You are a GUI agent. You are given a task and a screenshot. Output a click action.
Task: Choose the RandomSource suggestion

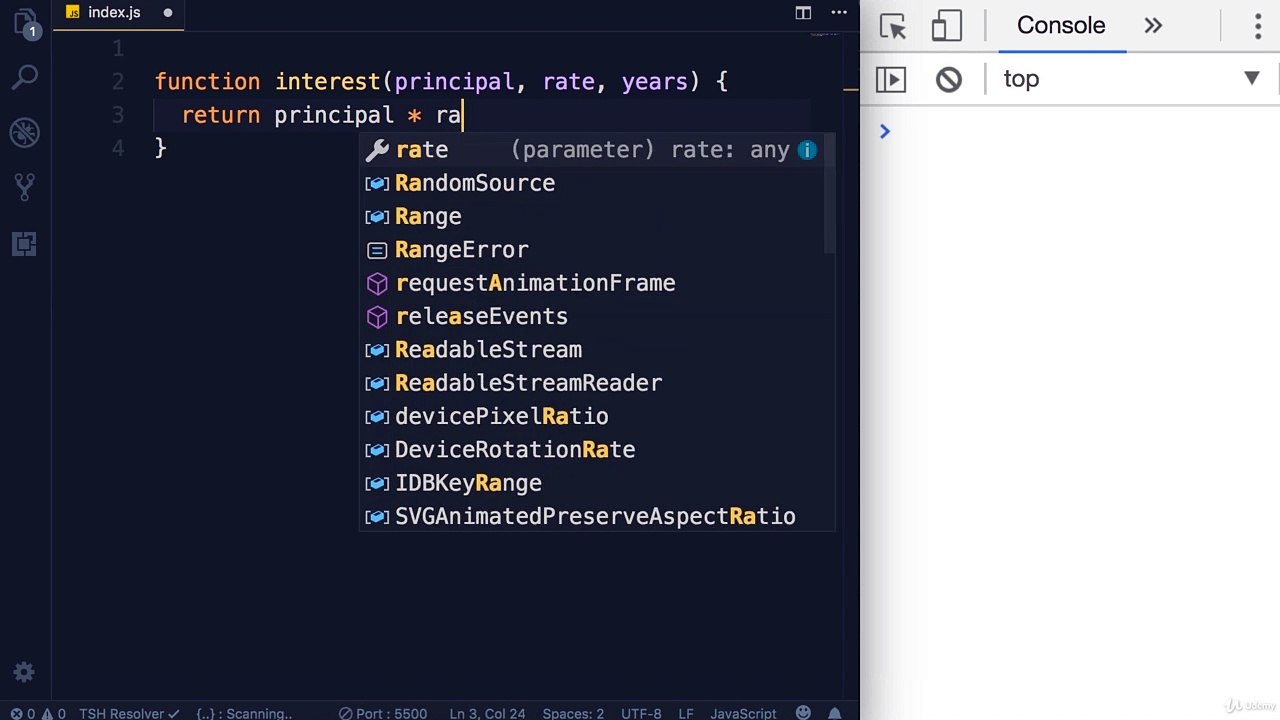tap(592, 183)
